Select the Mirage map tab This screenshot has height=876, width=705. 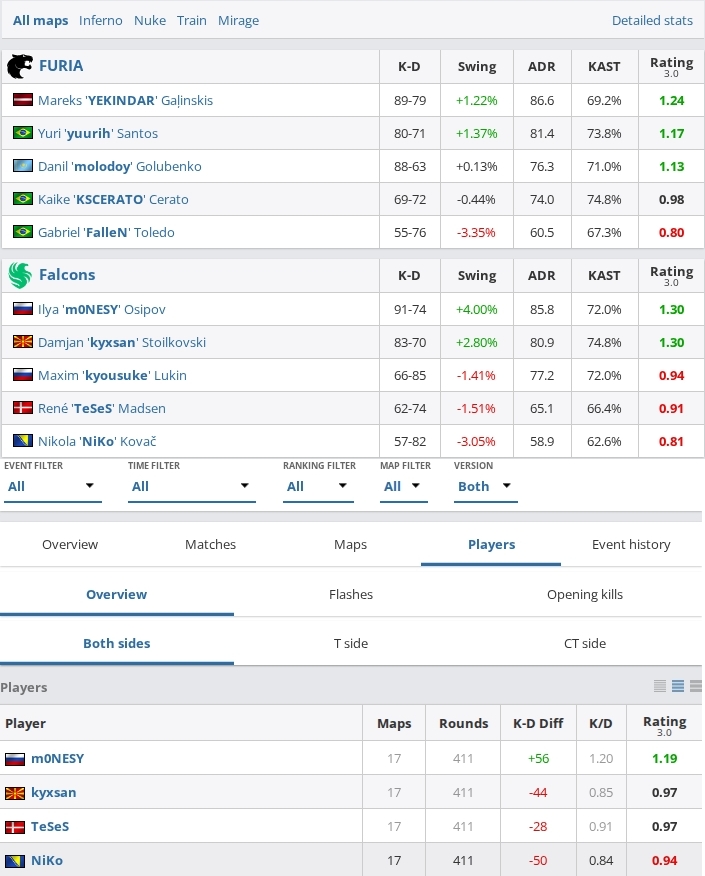pos(239,21)
